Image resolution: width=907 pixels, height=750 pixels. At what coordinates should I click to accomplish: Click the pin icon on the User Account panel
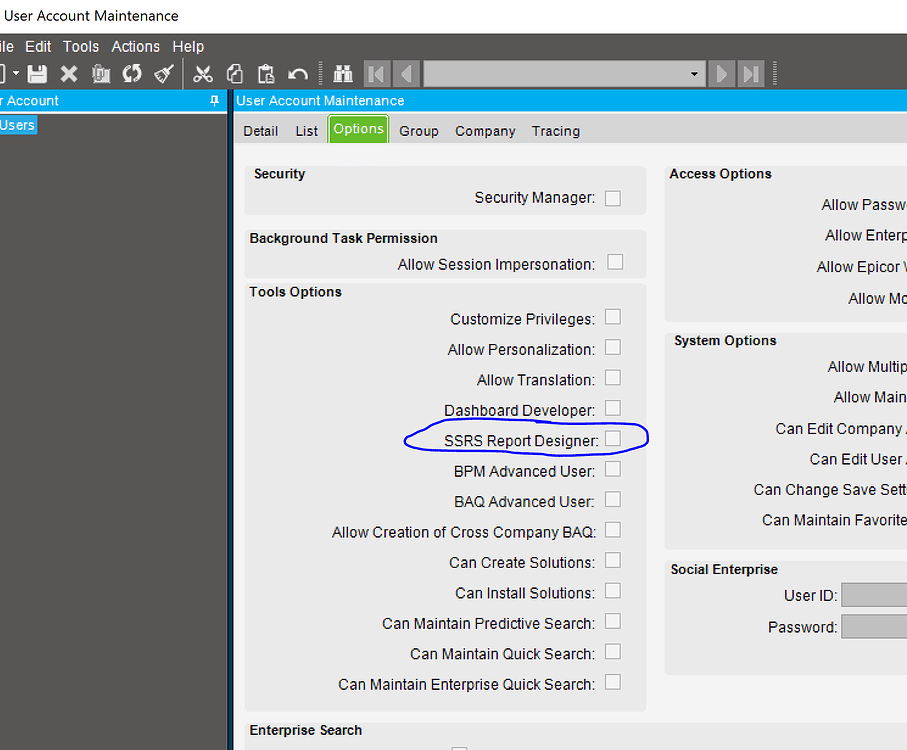213,100
